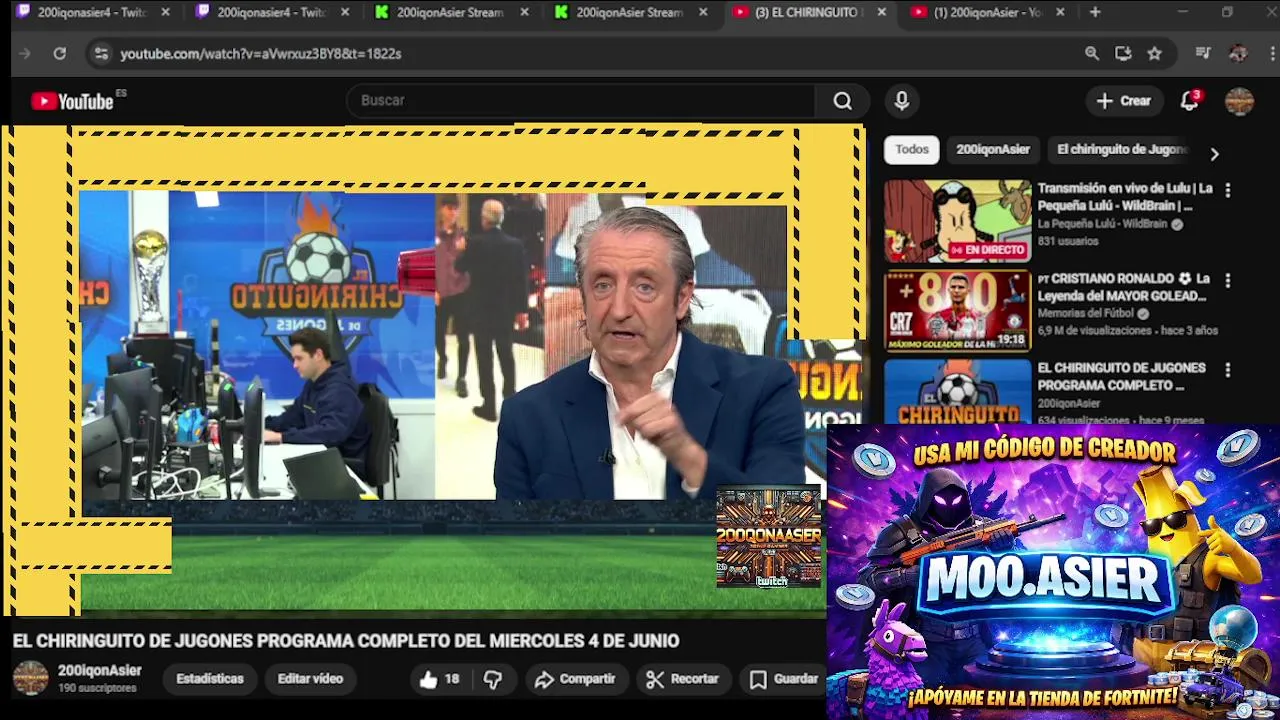Open 200iqonAsier channel name under video title

[100, 671]
